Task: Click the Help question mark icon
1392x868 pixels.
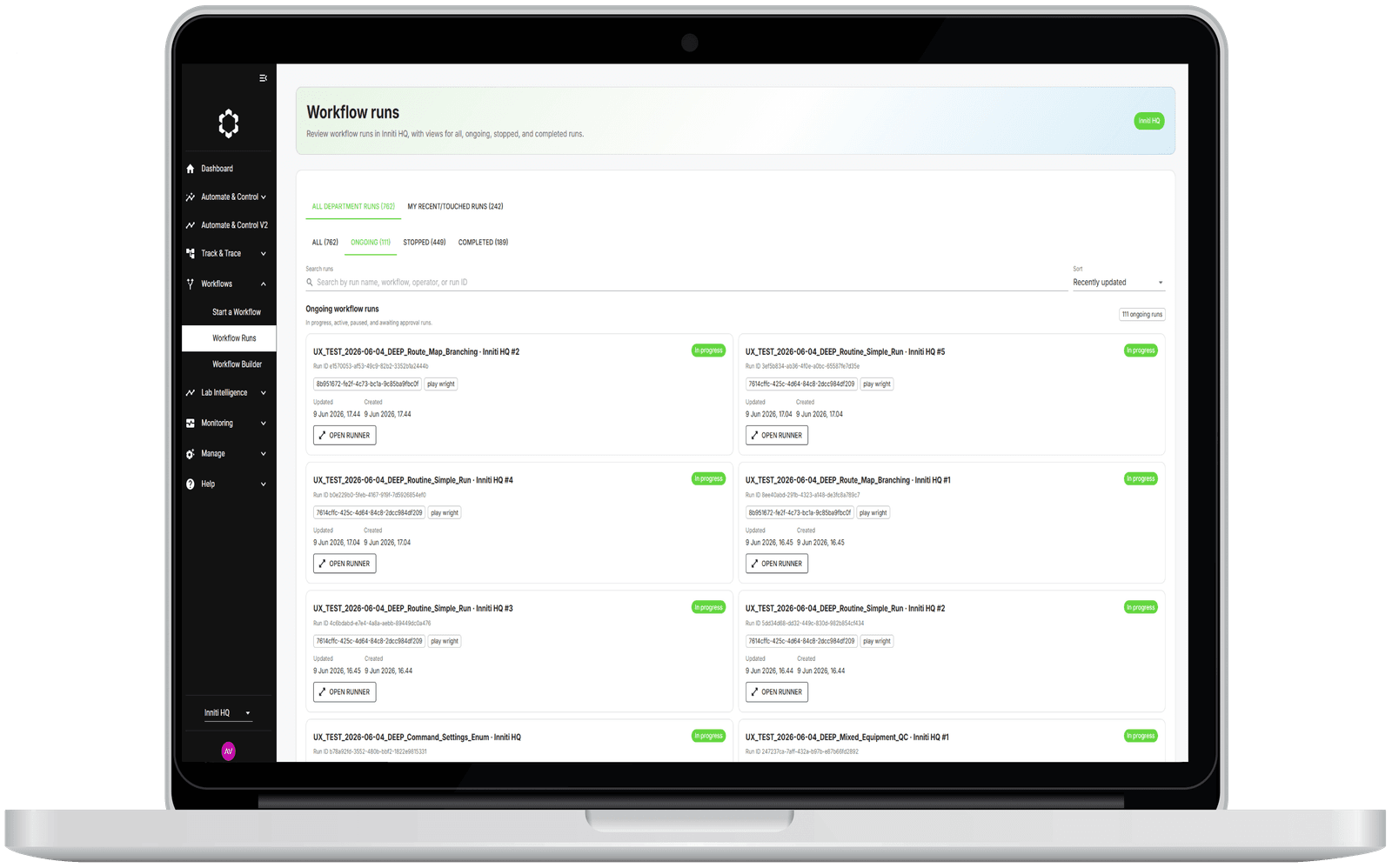Action: pos(191,484)
